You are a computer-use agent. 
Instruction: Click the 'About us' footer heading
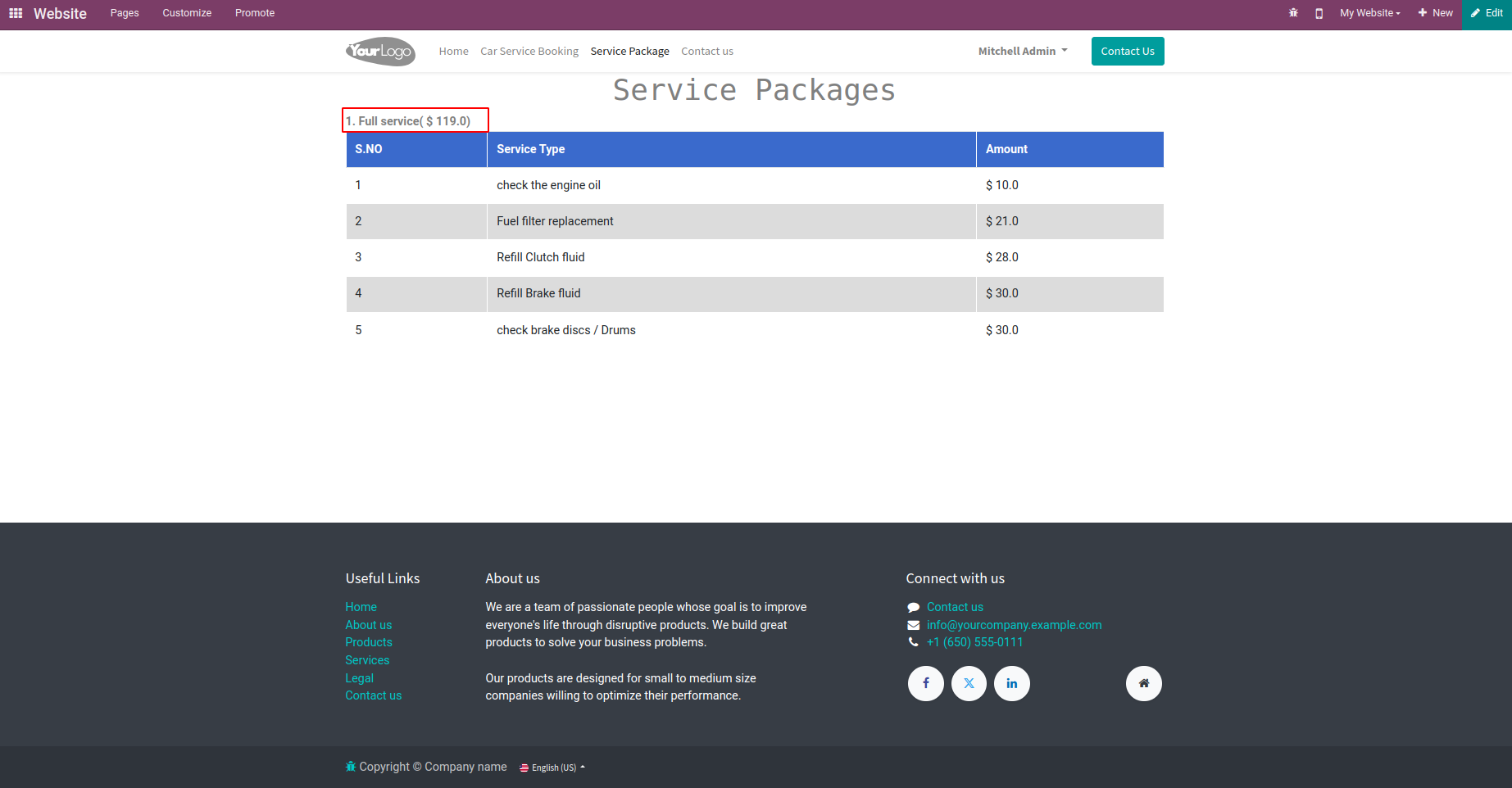point(512,578)
